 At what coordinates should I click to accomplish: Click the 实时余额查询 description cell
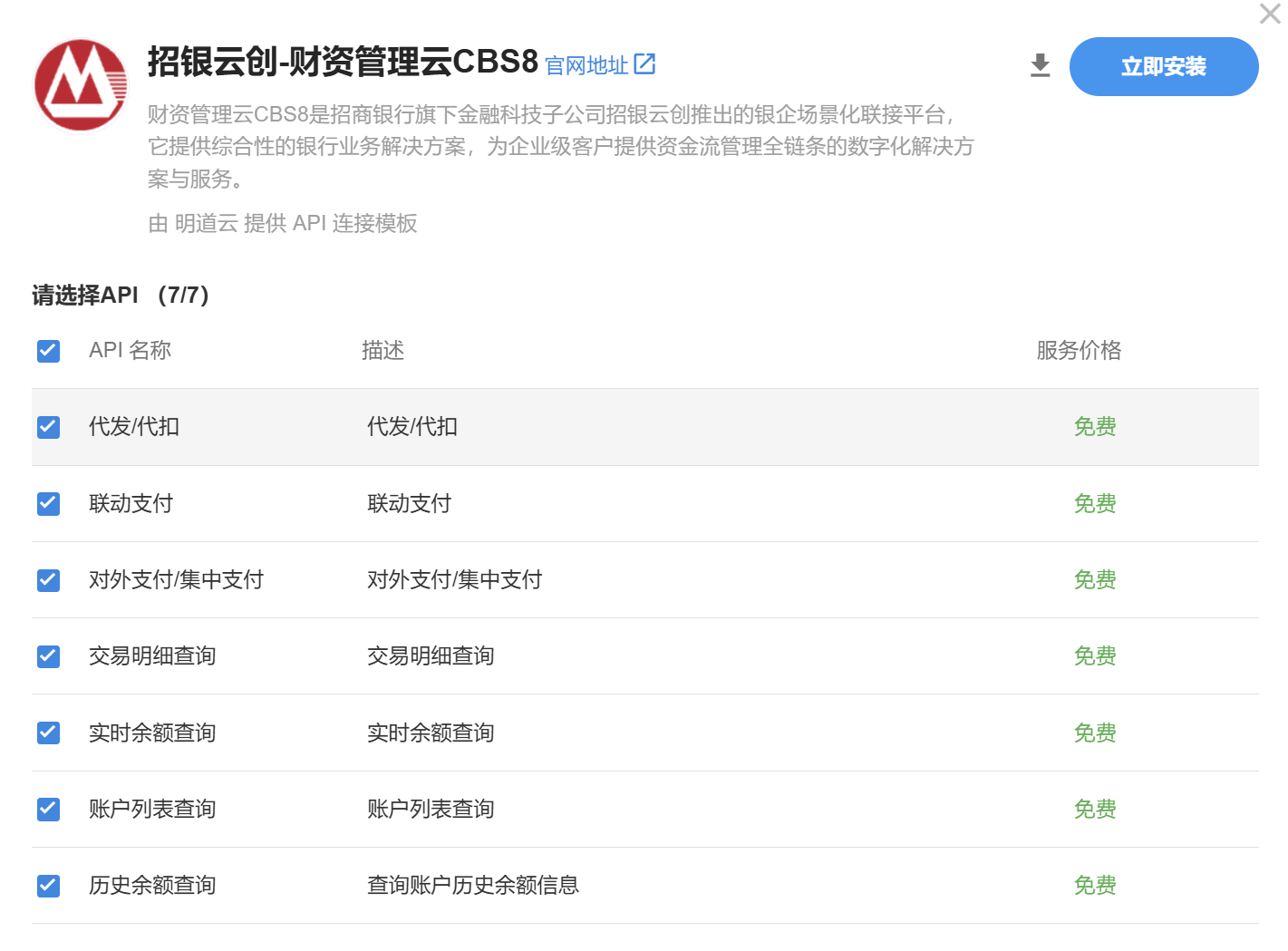tap(431, 733)
